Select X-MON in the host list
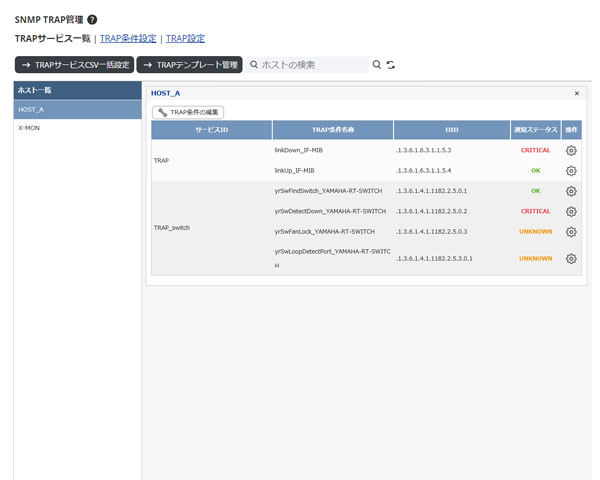This screenshot has width=600, height=480. (78, 128)
